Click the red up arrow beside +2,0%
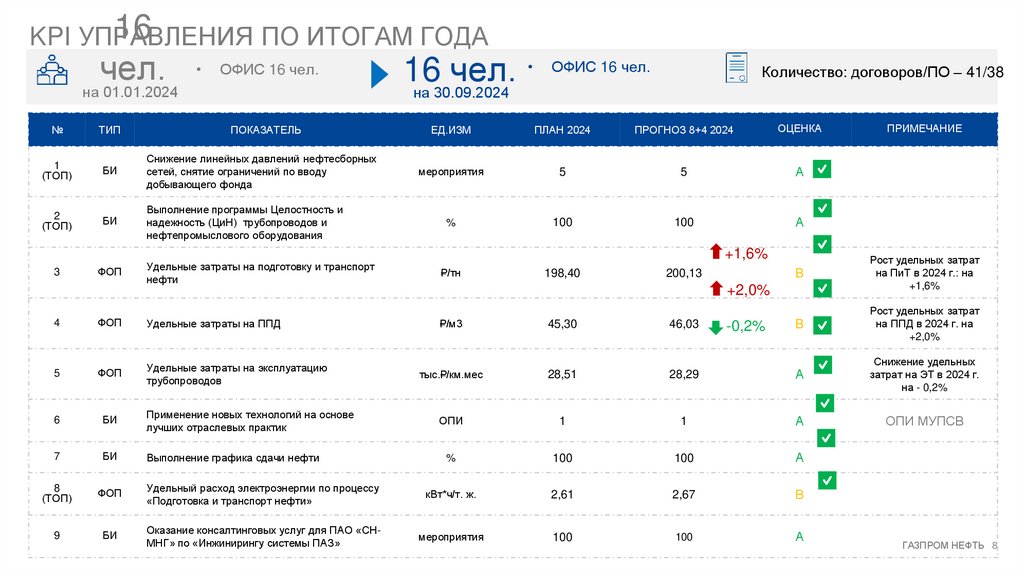The width and height of the screenshot is (1024, 574). 717,288
